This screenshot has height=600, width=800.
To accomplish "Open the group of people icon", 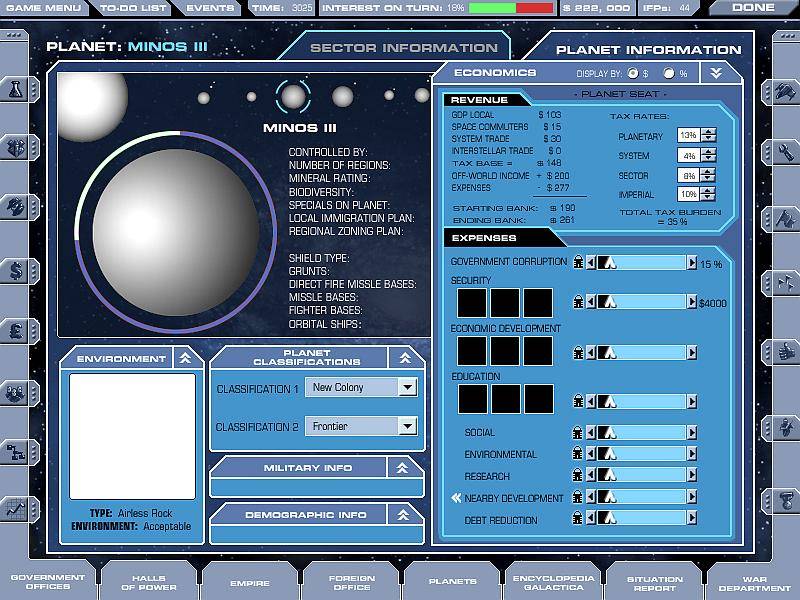I will coord(16,393).
